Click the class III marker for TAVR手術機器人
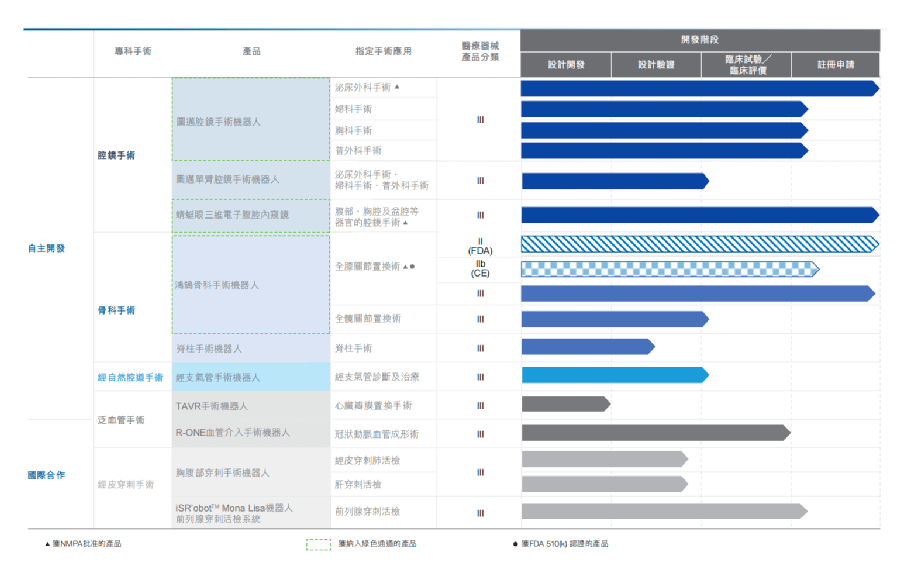This screenshot has width=915, height=563. [480, 405]
